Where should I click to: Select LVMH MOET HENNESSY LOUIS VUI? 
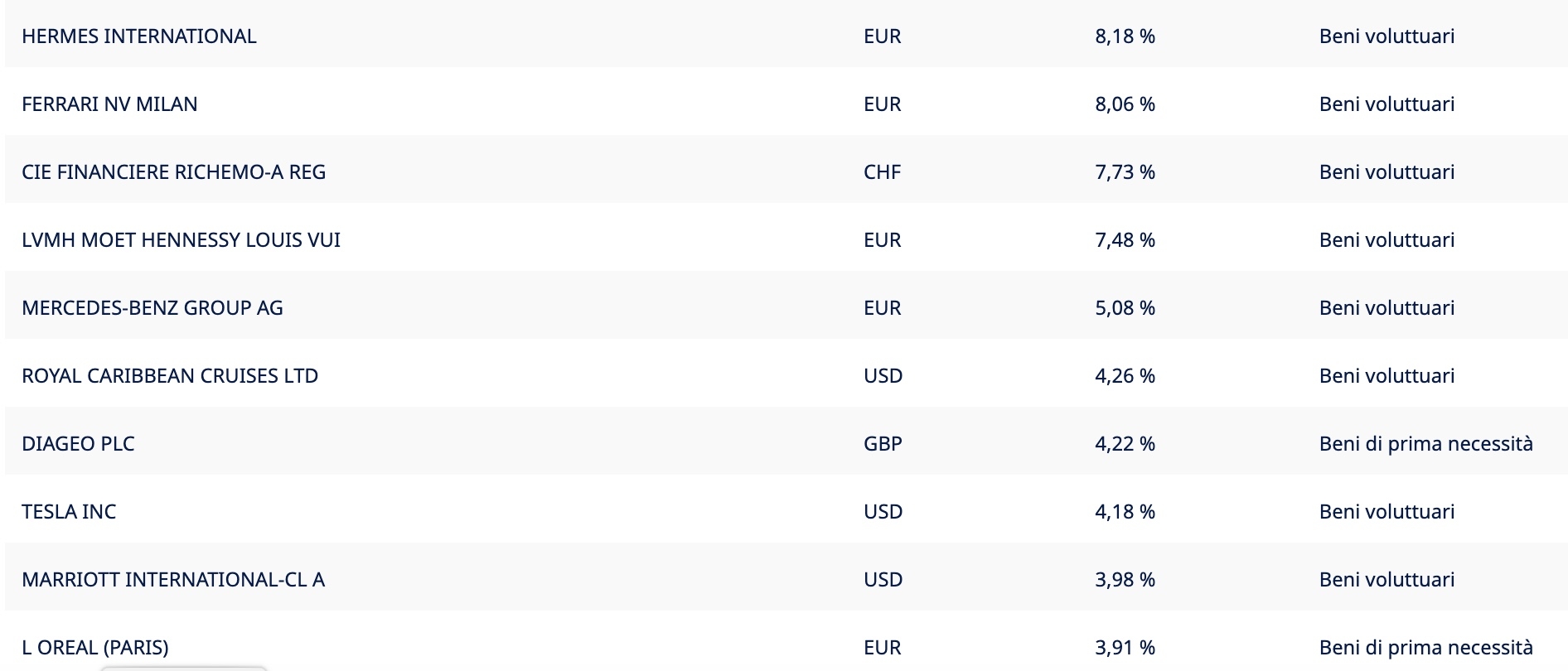pyautogui.click(x=181, y=240)
